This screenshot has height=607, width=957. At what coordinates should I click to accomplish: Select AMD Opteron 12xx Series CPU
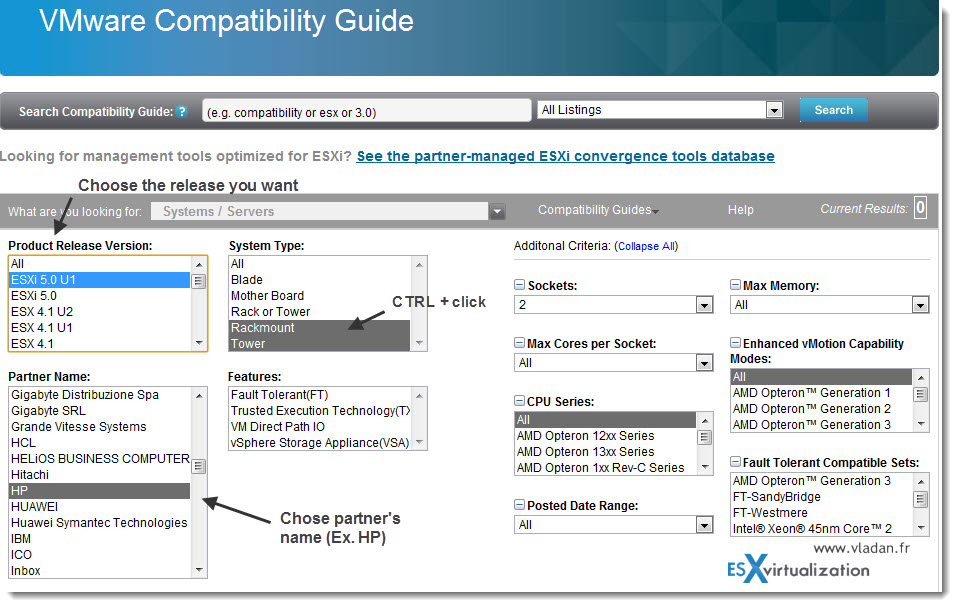tap(605, 436)
